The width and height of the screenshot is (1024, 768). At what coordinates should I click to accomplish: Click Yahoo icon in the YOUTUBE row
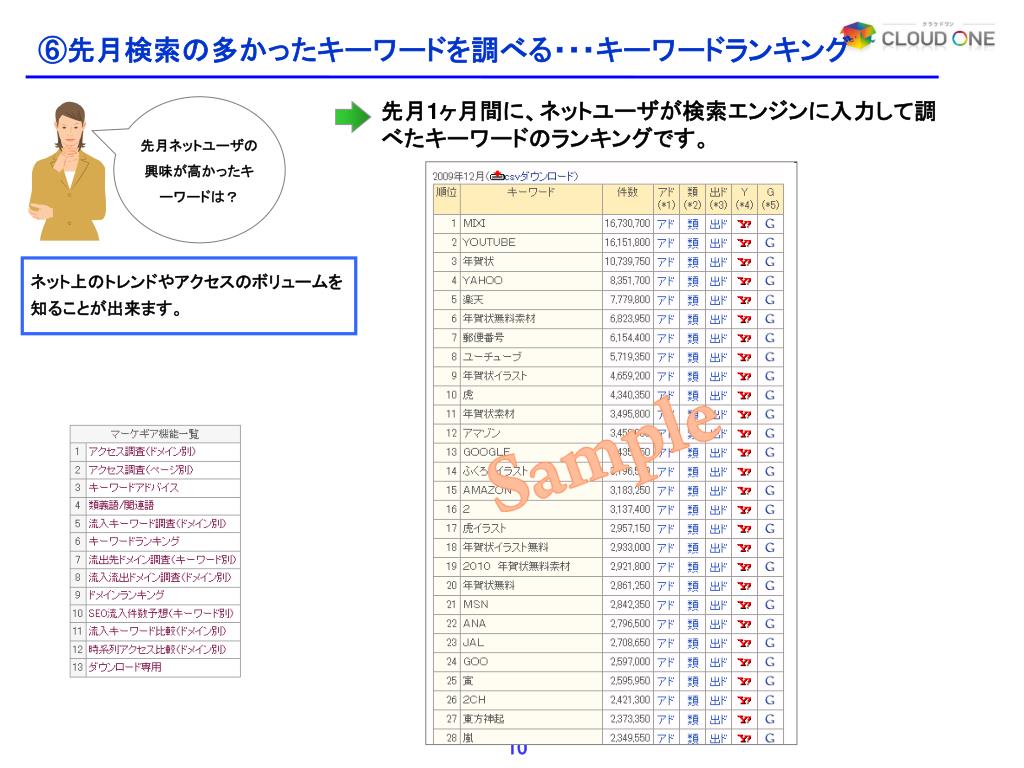point(744,243)
